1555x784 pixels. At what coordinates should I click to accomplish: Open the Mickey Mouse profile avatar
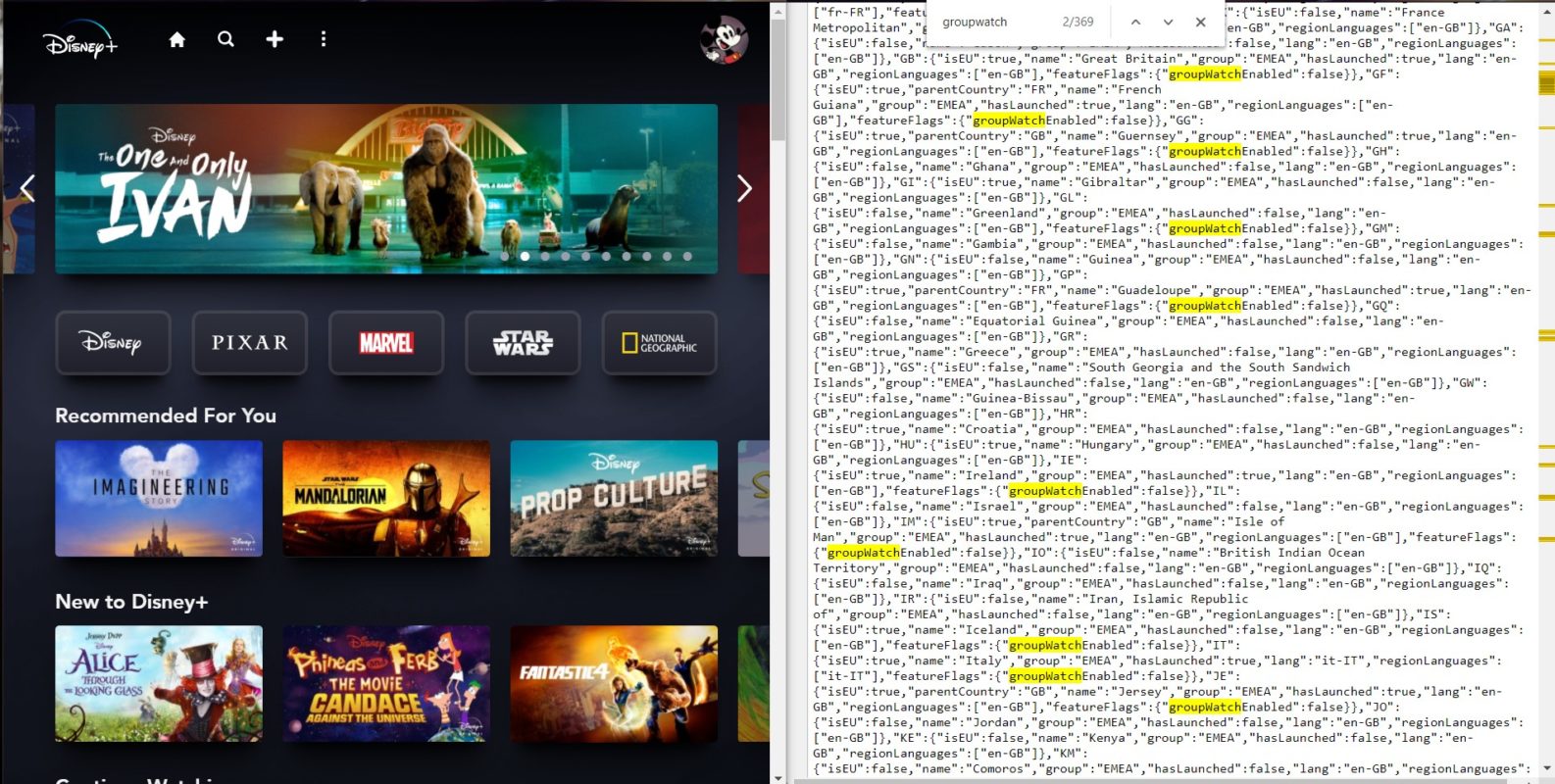[724, 40]
